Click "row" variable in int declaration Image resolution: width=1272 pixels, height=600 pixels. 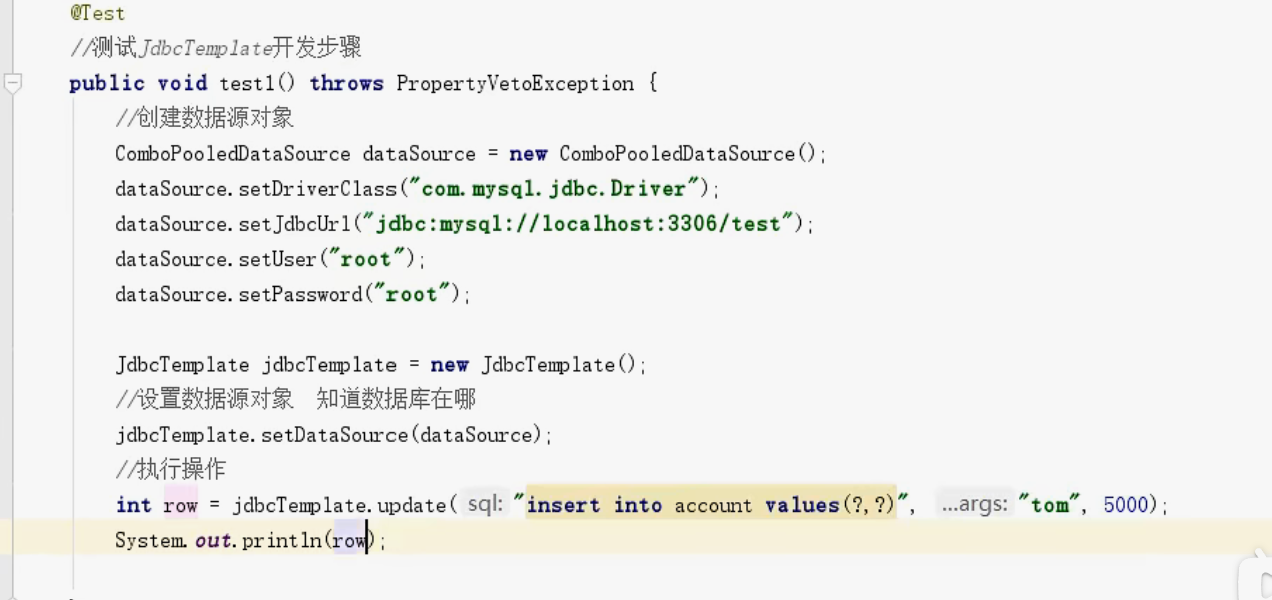[x=180, y=505]
